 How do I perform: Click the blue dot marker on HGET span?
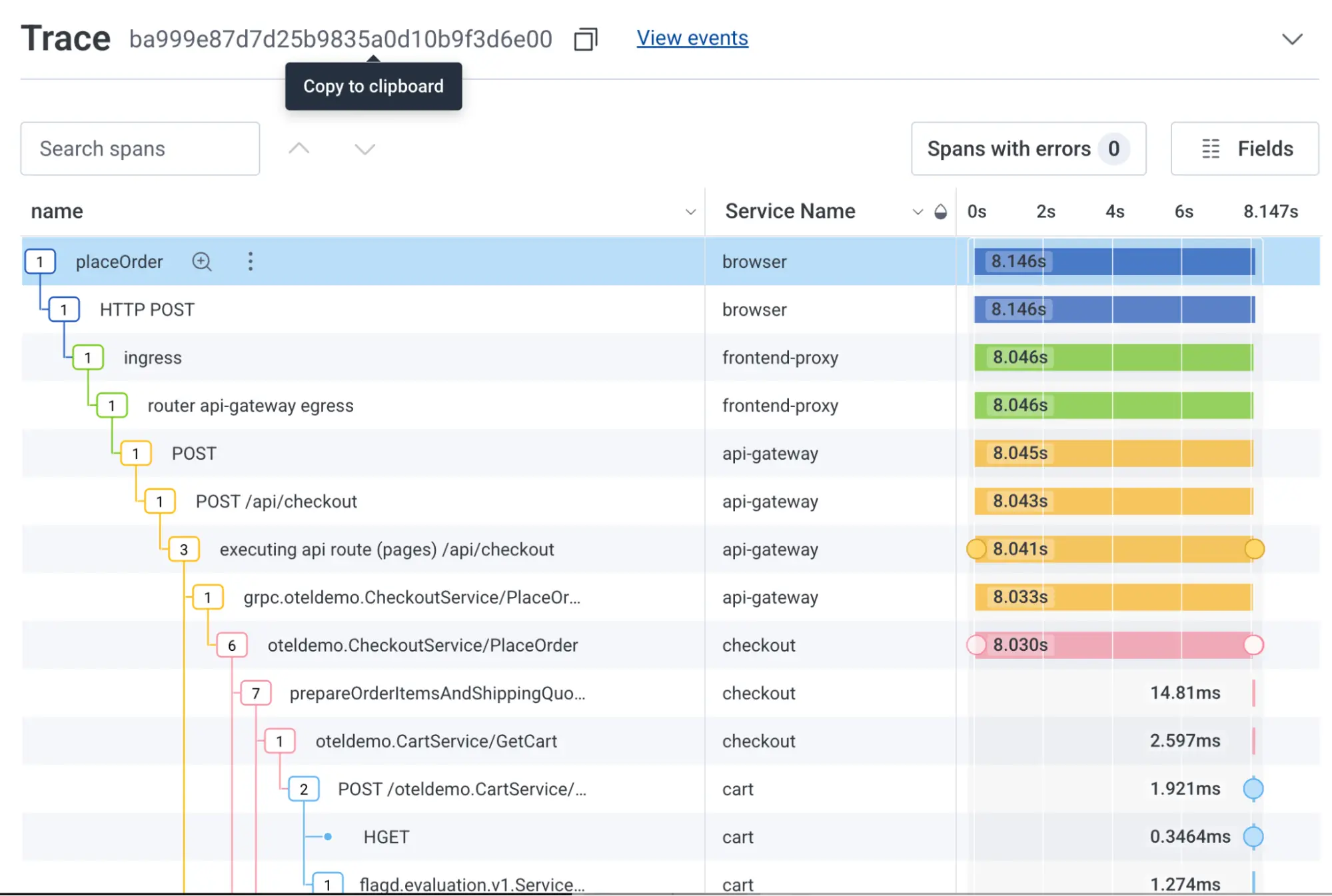click(x=1253, y=837)
